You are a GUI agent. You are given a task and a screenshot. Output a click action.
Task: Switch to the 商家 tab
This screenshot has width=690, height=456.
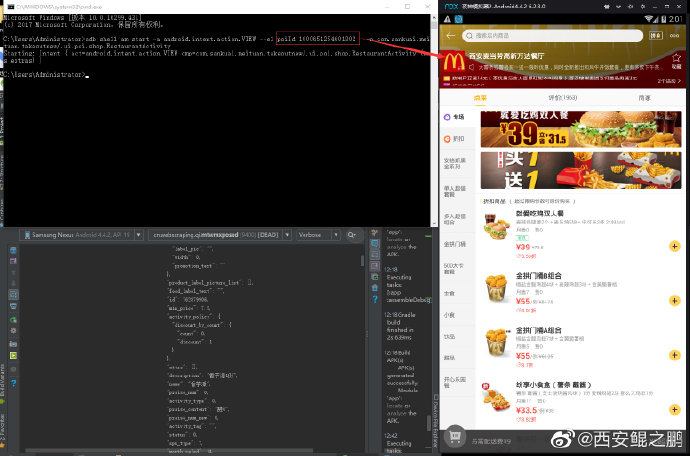644,98
